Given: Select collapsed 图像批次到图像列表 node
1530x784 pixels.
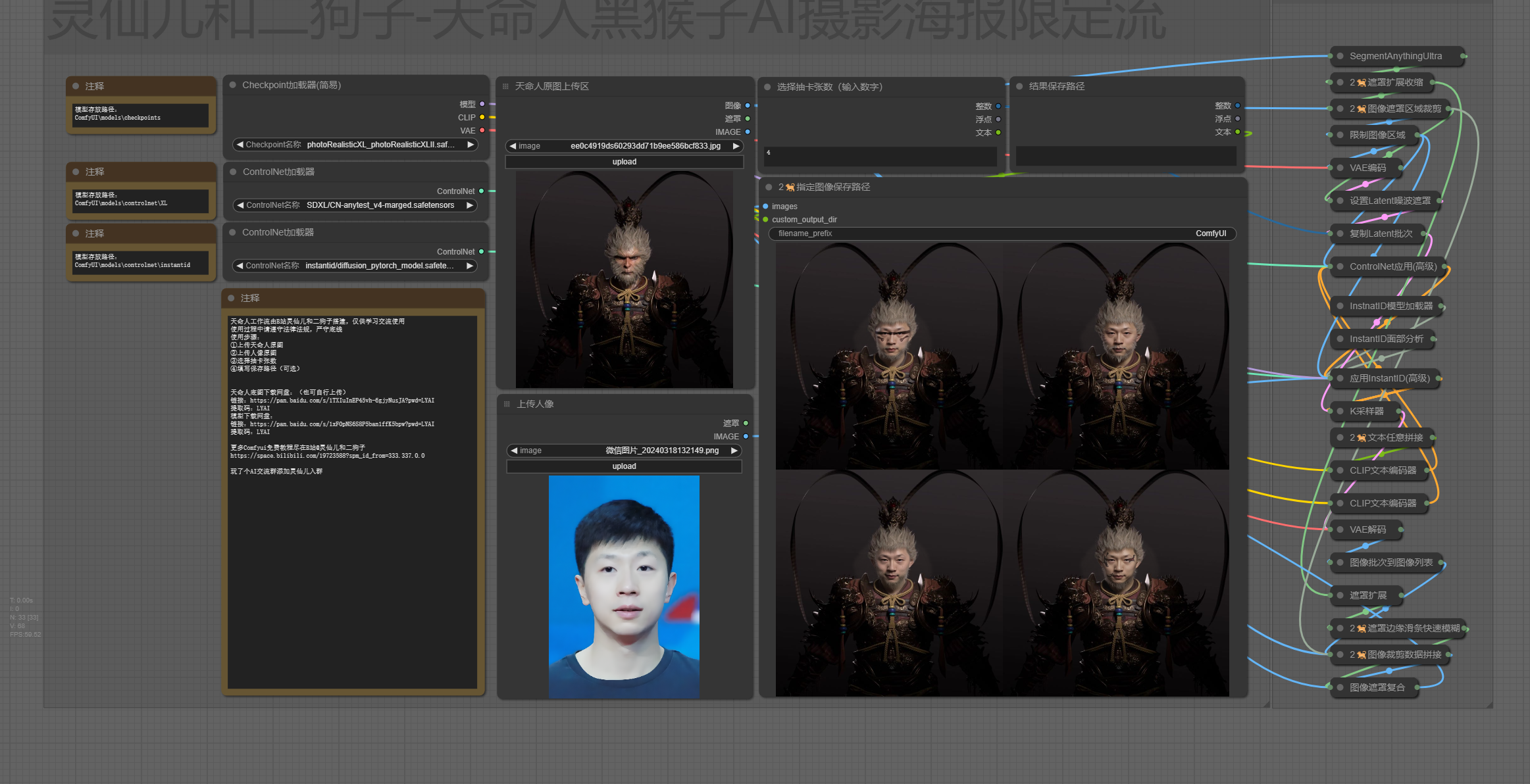Looking at the screenshot, I should click(x=1387, y=562).
